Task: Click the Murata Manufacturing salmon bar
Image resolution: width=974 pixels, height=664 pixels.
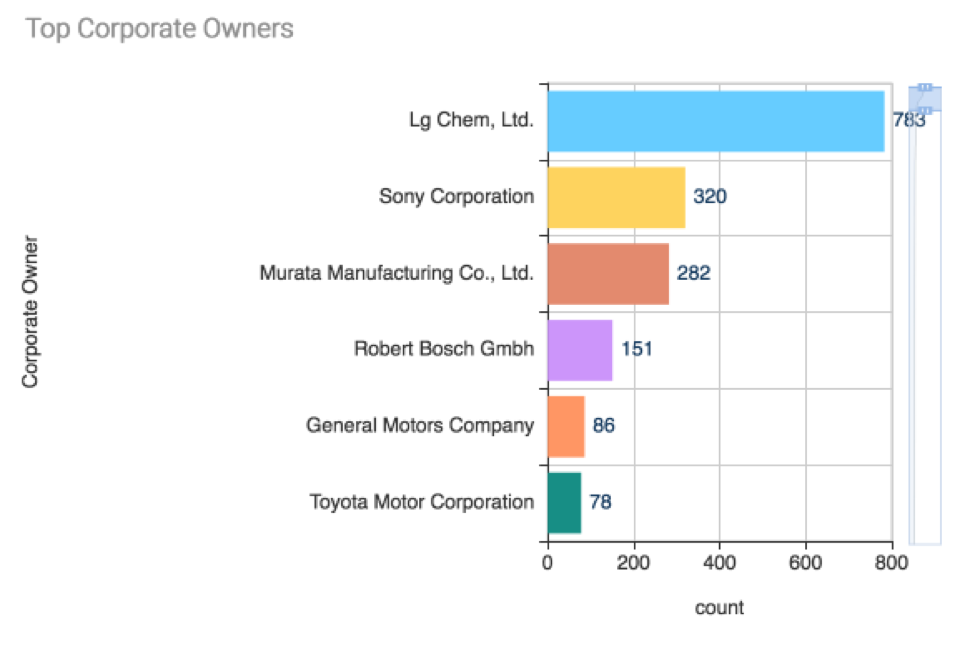Action: [607, 273]
